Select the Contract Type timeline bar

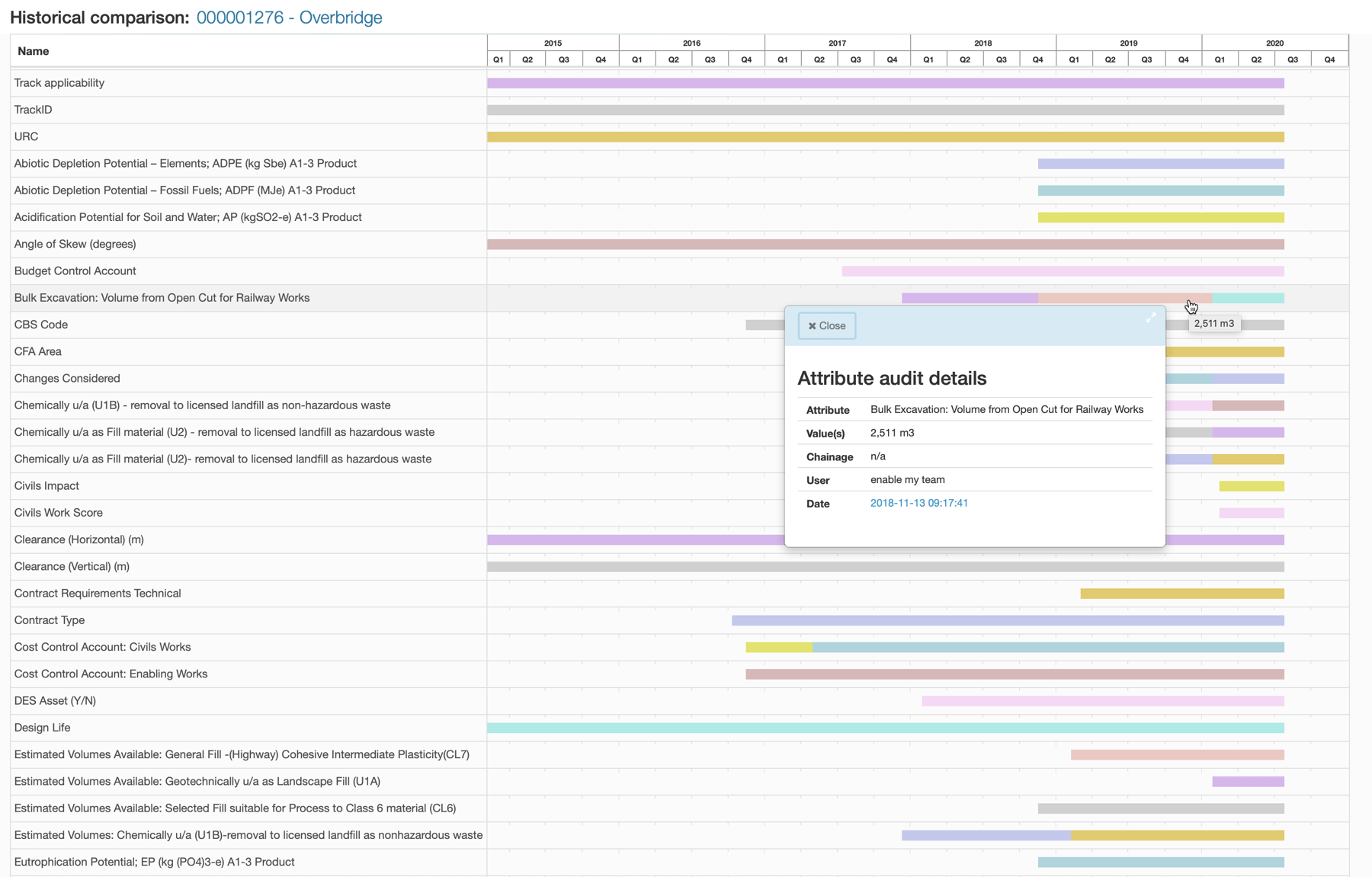(x=1008, y=620)
